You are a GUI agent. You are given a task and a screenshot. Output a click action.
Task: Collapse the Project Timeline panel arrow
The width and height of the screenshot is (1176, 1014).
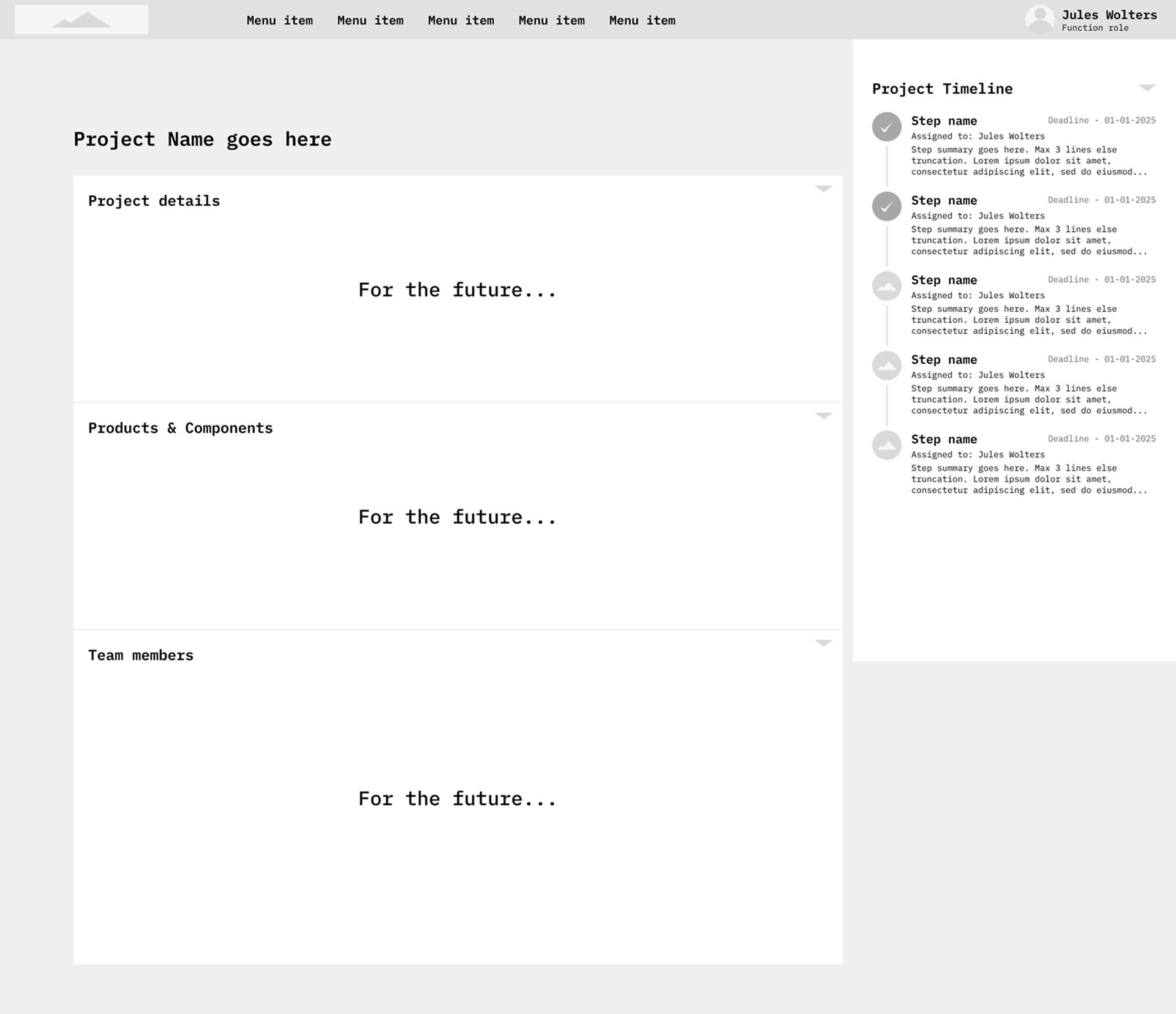[x=1147, y=88]
